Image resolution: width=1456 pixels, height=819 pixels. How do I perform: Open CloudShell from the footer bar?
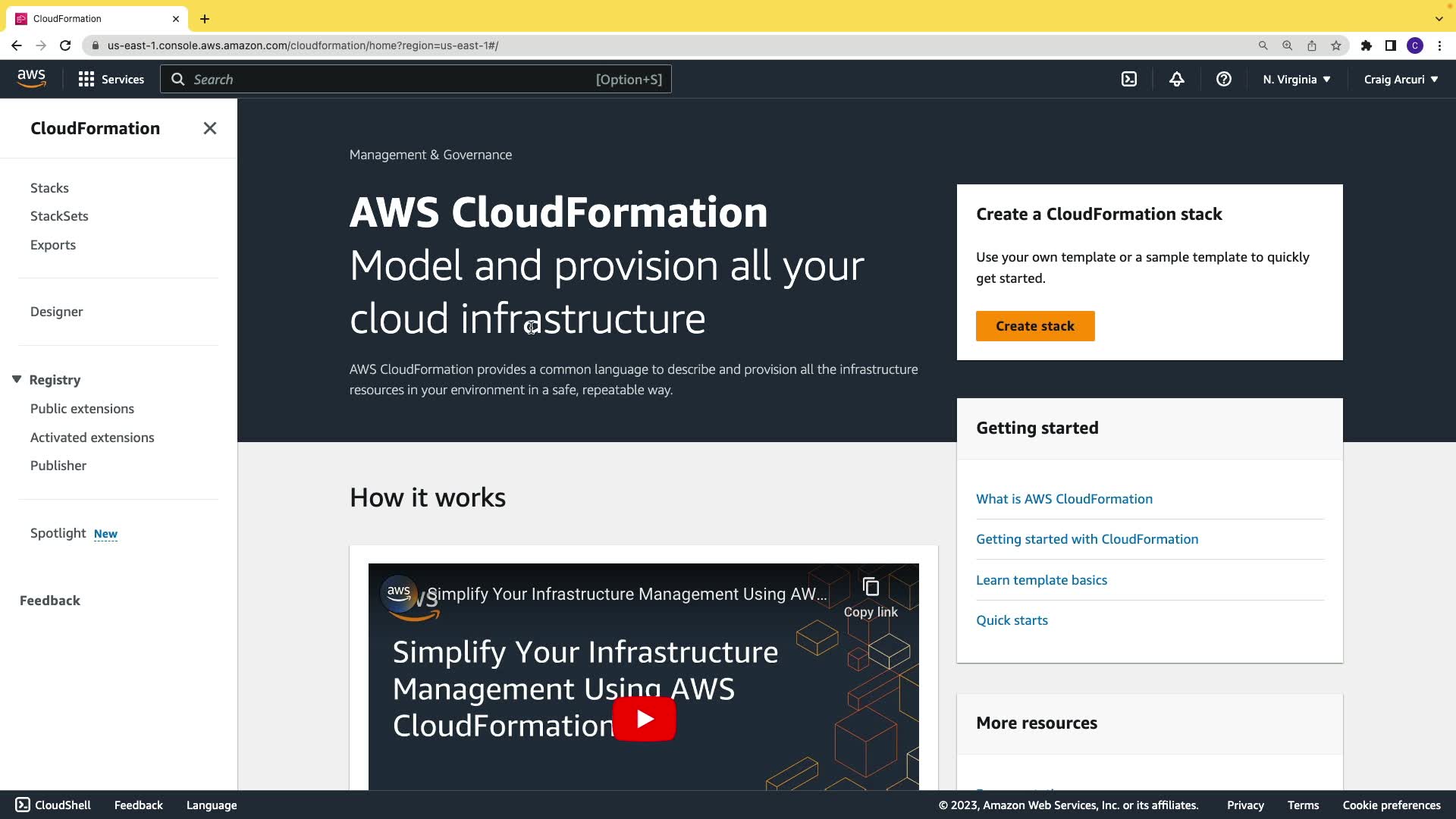click(x=53, y=805)
